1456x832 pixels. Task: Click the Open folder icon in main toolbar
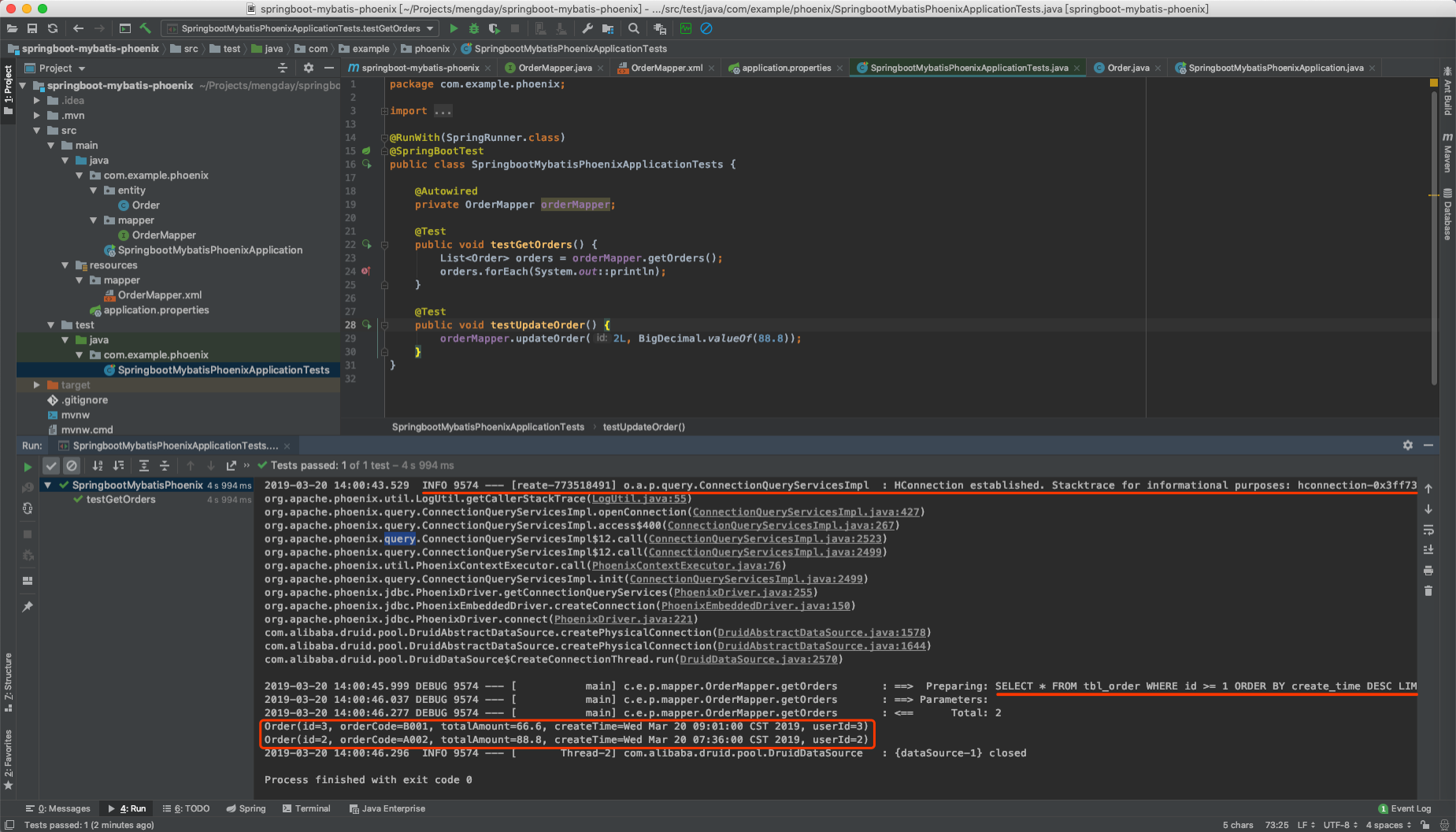[x=12, y=28]
